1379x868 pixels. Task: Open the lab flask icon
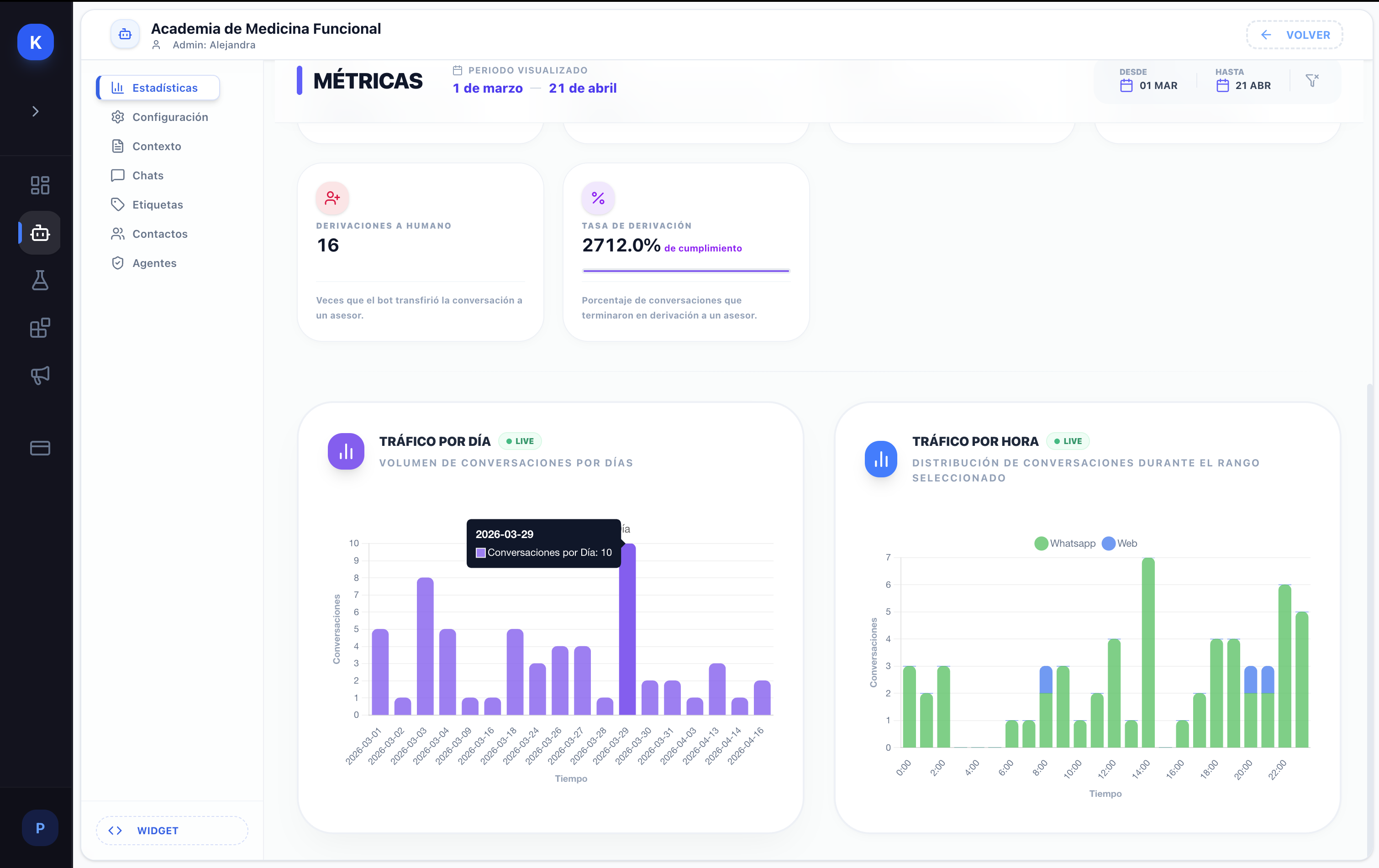(40, 280)
